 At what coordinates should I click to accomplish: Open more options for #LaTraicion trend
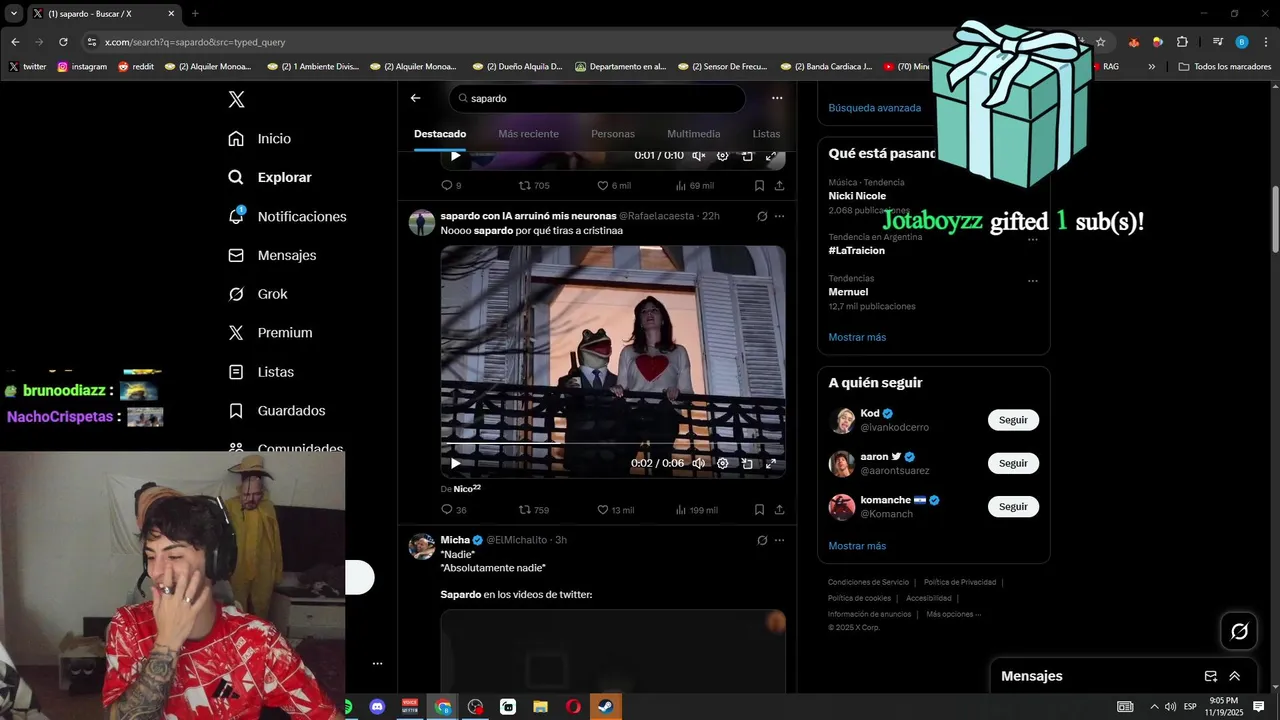point(1033,239)
